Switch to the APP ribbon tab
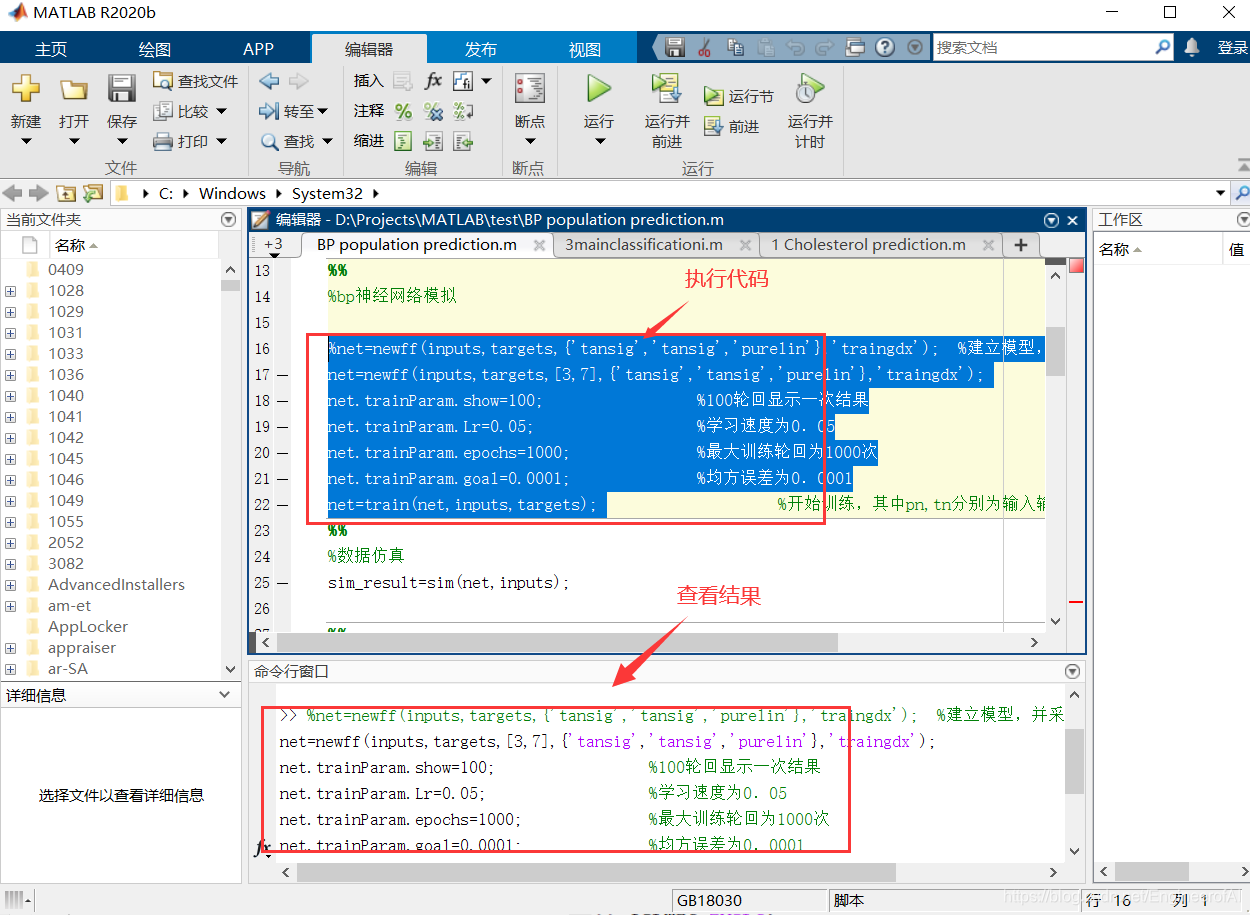Image resolution: width=1250 pixels, height=915 pixels. coord(259,49)
